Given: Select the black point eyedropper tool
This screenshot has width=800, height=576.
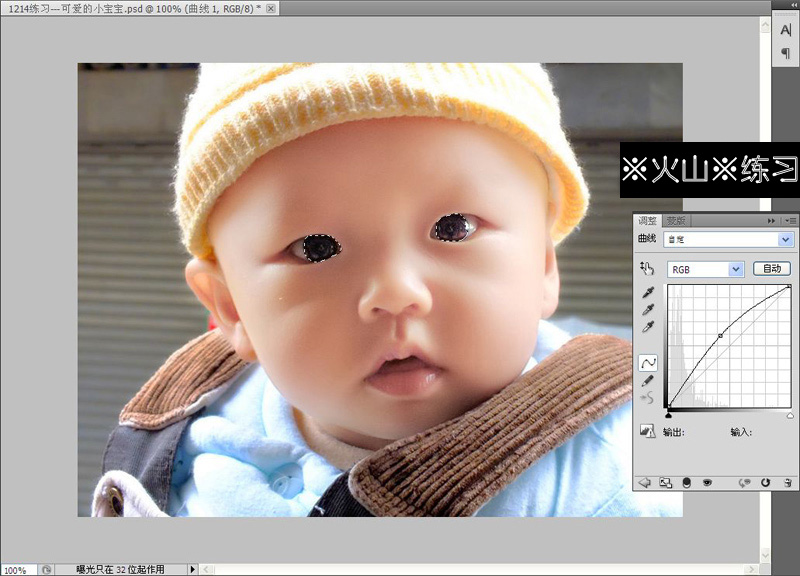Looking at the screenshot, I should click(647, 291).
